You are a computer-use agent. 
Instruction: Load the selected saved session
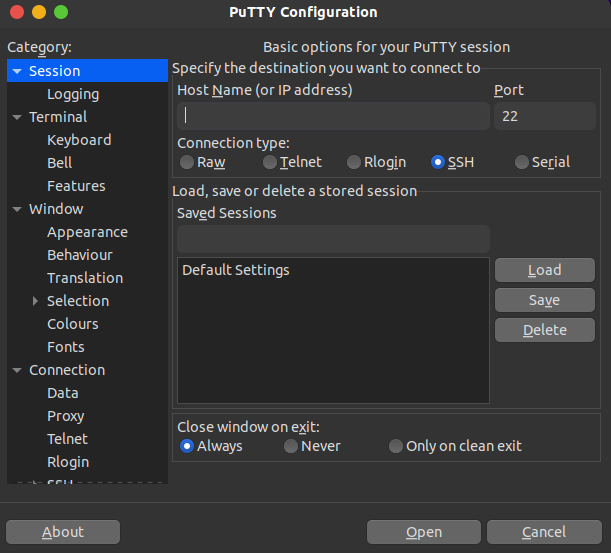[x=545, y=270]
